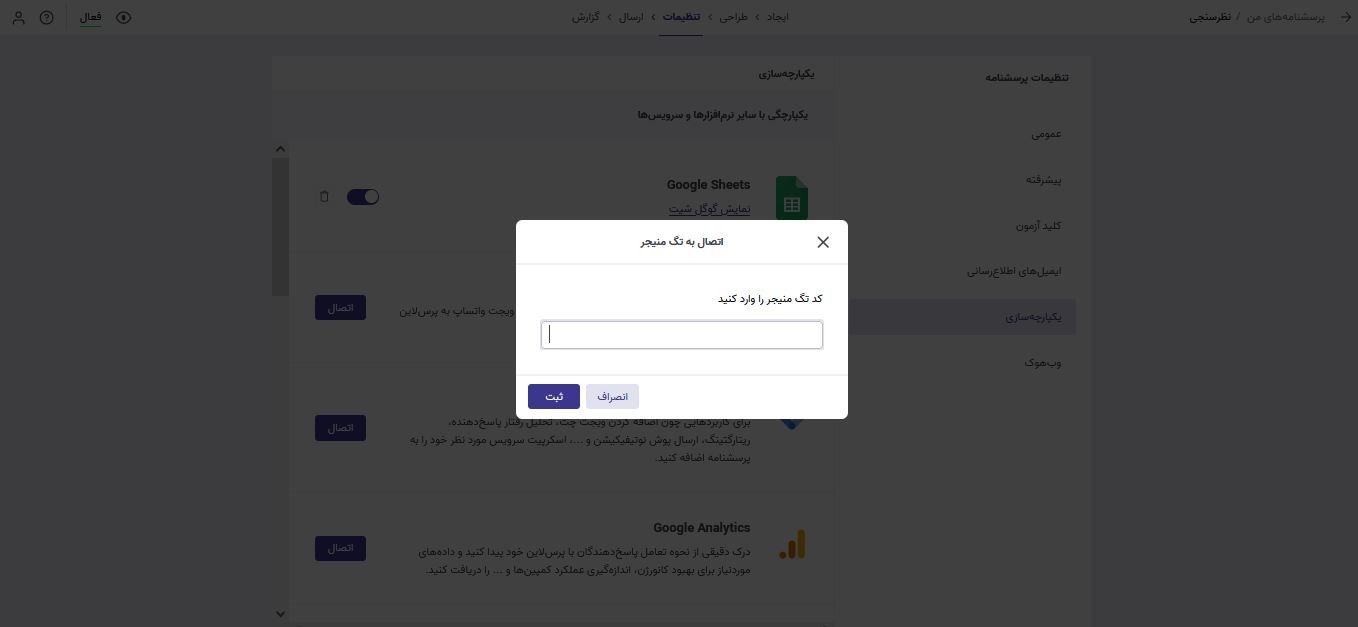Delete Google Sheets integration with the trash icon

pos(325,196)
